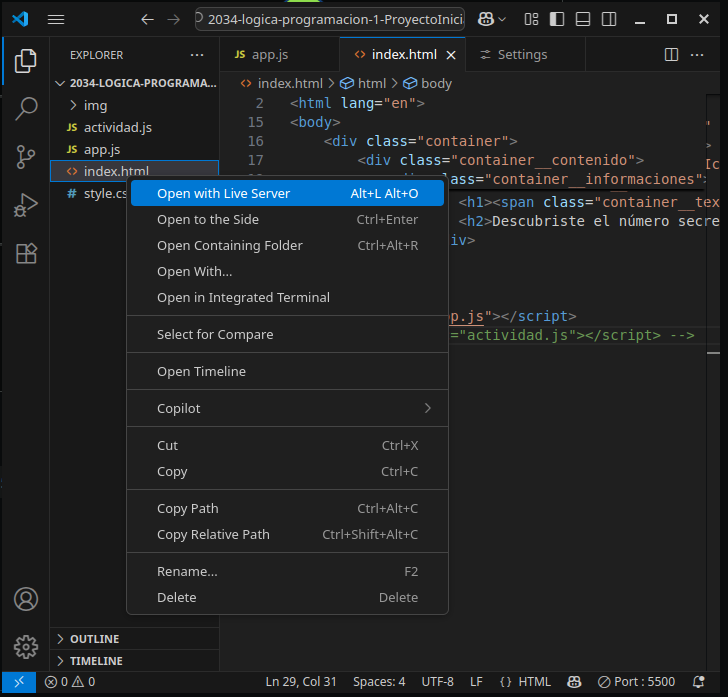
Task: Open the Source Control view
Action: [x=26, y=157]
